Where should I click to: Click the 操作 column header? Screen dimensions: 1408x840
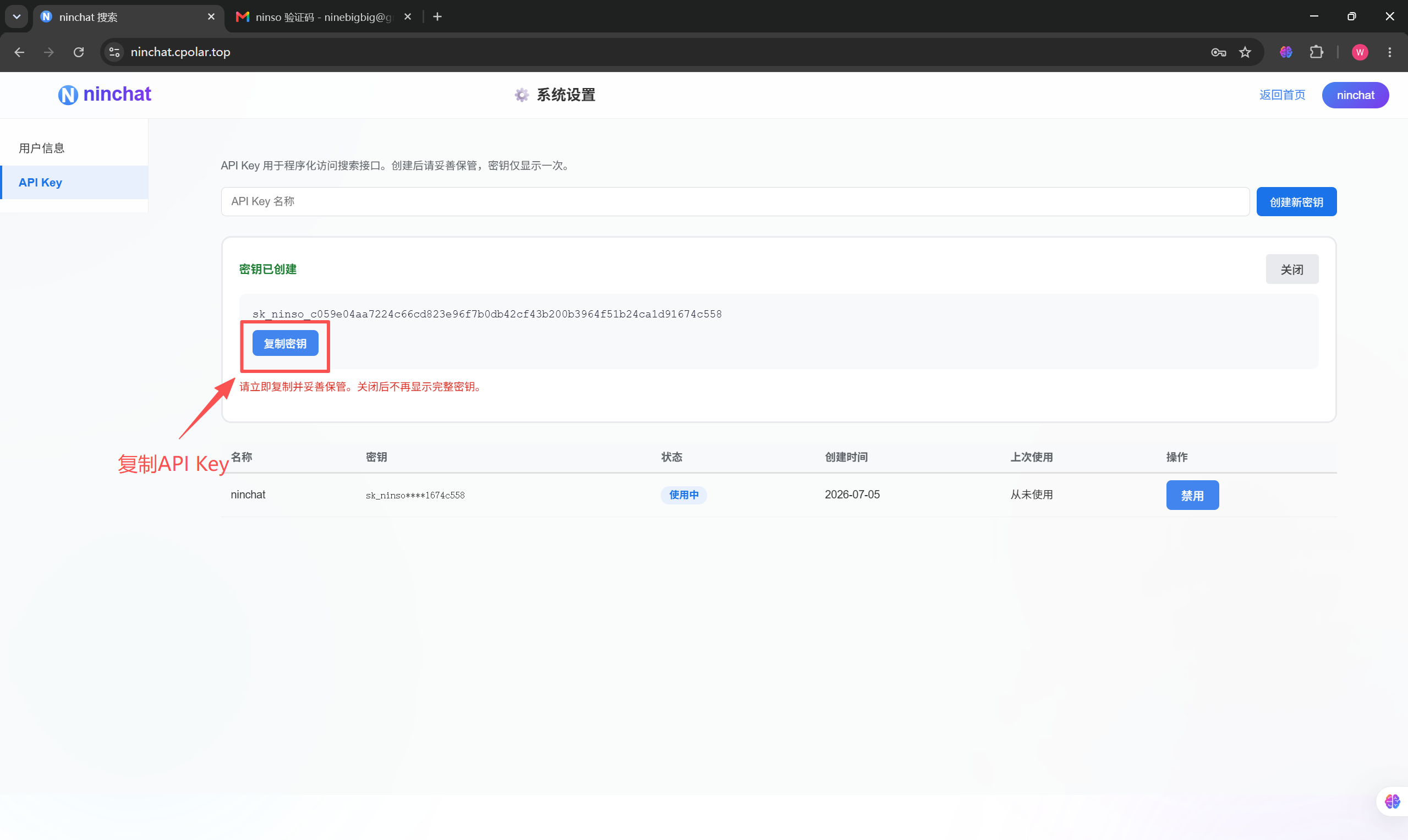point(1176,457)
